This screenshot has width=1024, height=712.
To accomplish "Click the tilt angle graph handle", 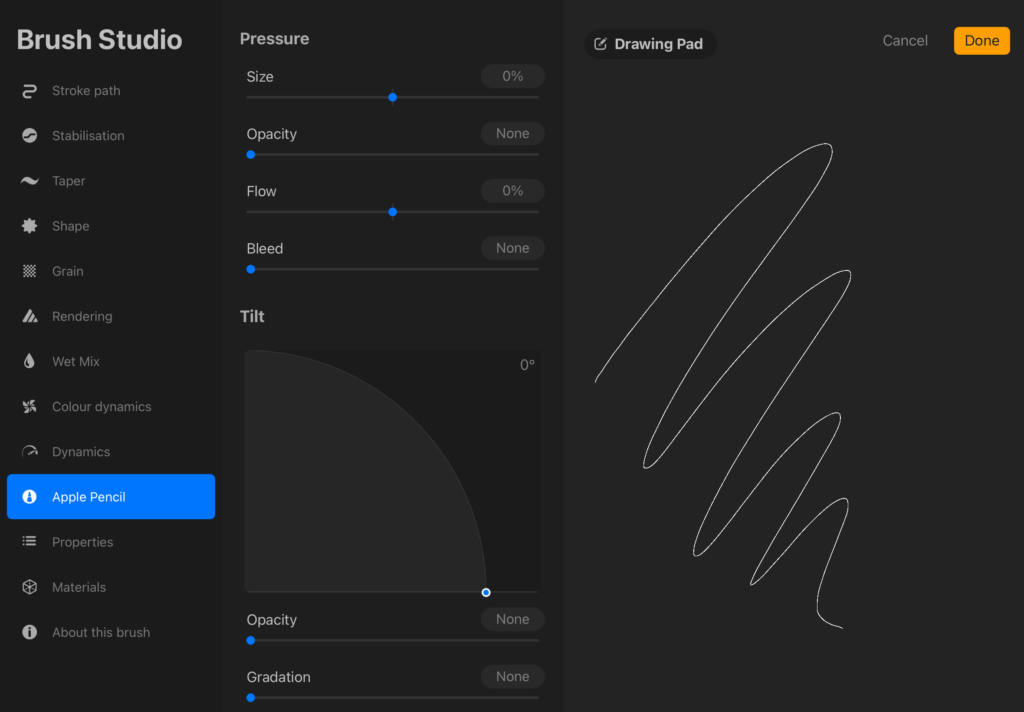I will point(486,592).
